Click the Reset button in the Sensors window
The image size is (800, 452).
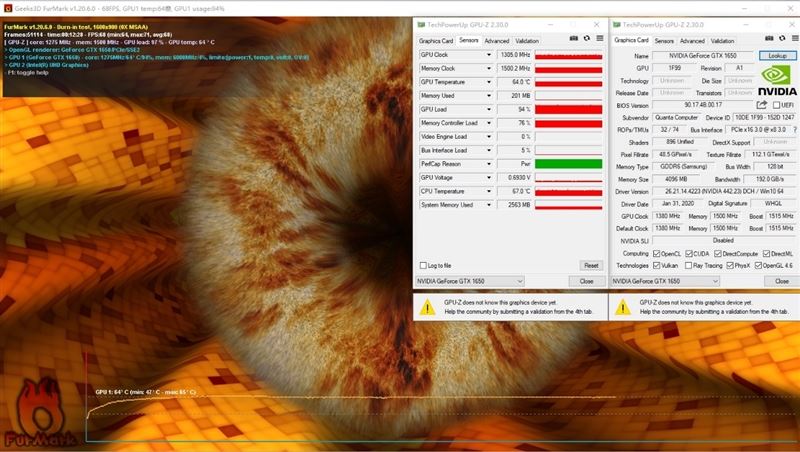pos(591,266)
